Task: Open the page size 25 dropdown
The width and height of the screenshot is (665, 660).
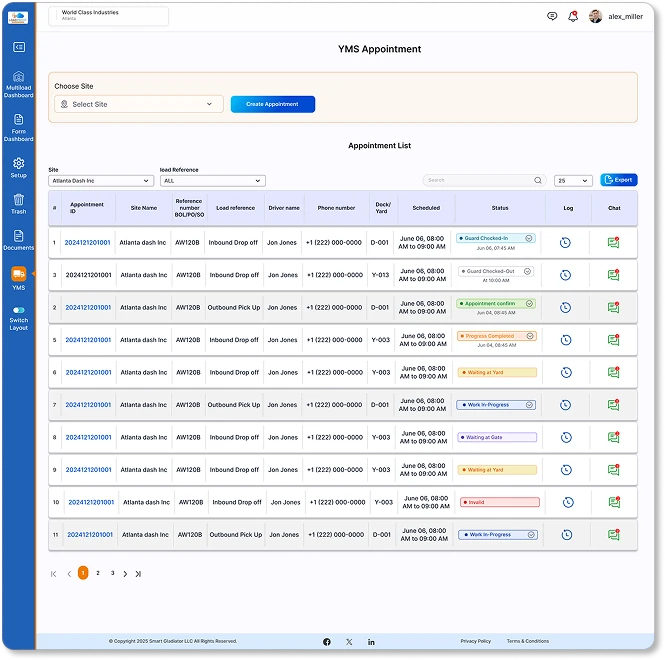Action: pos(573,181)
